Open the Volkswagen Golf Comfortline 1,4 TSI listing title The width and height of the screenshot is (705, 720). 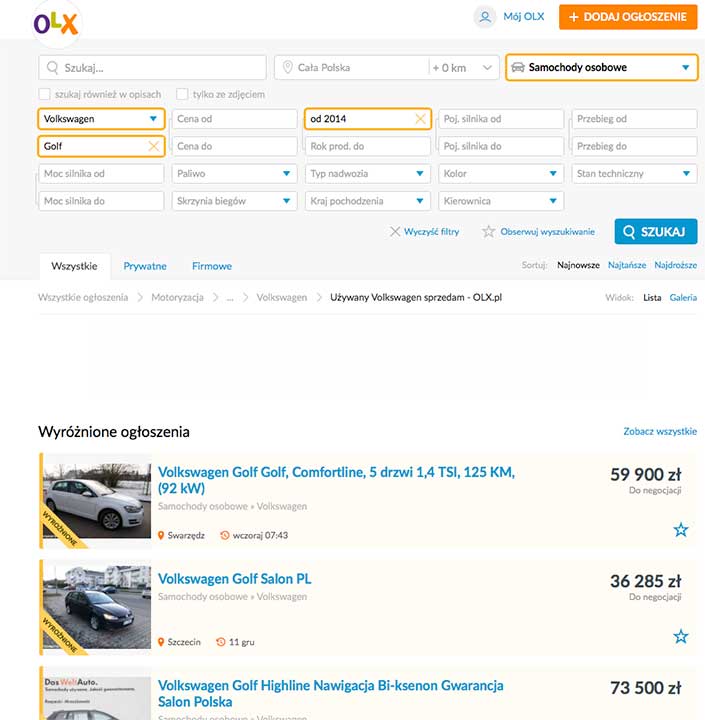[x=336, y=480]
